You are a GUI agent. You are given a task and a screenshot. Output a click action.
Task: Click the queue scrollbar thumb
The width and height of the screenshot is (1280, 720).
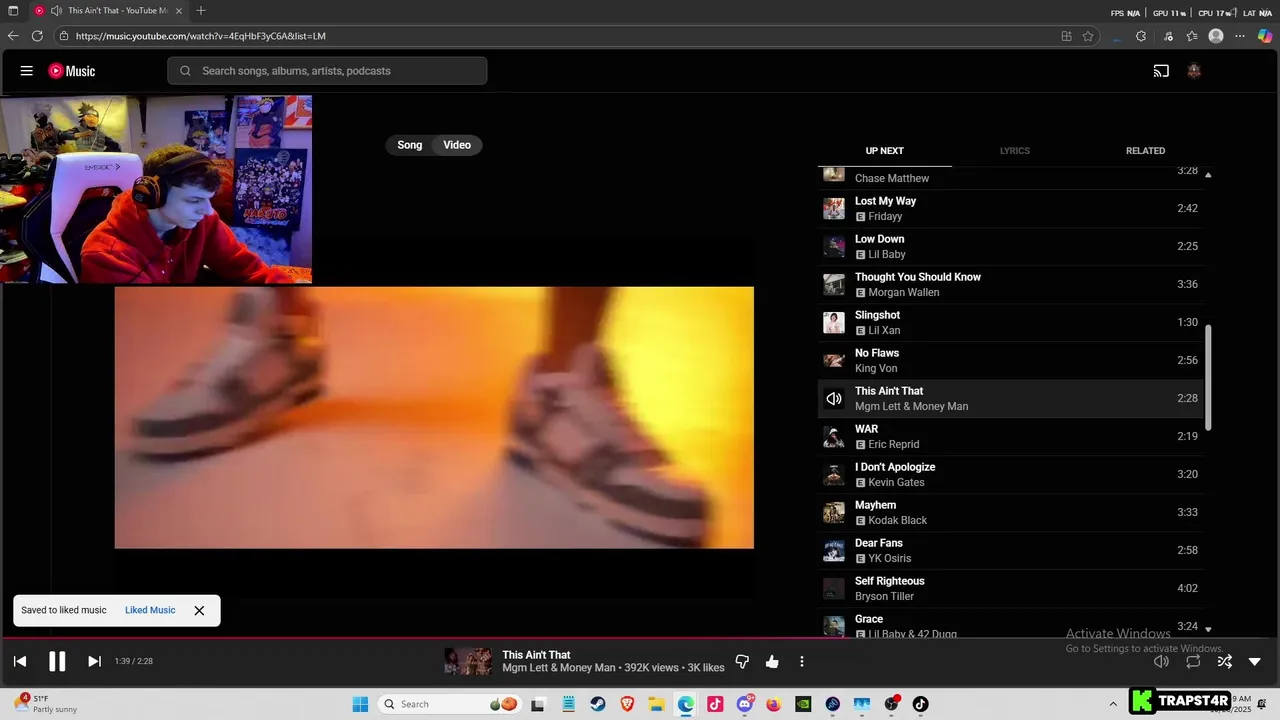(x=1208, y=378)
